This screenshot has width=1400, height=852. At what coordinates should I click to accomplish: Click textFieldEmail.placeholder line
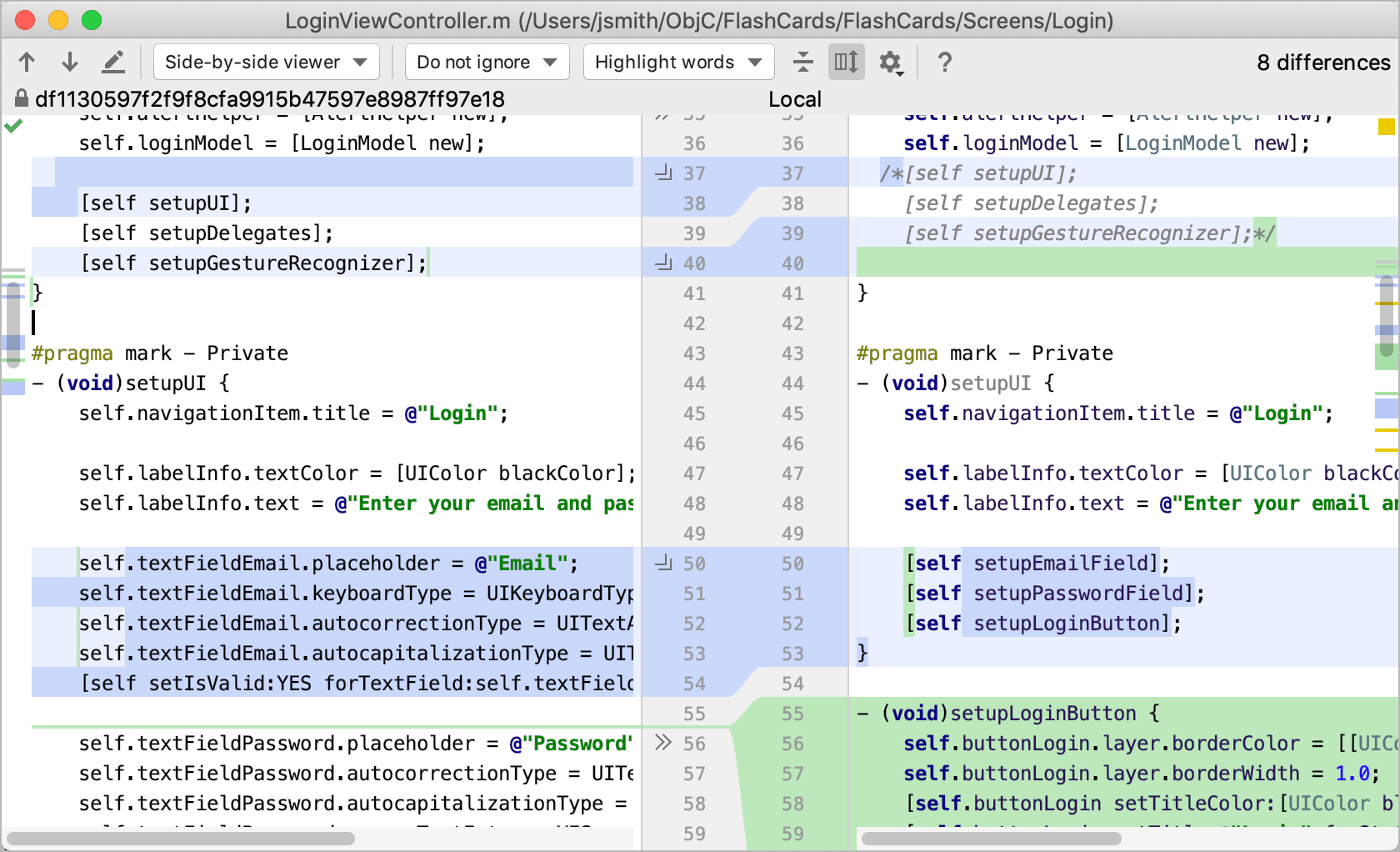pos(328,563)
